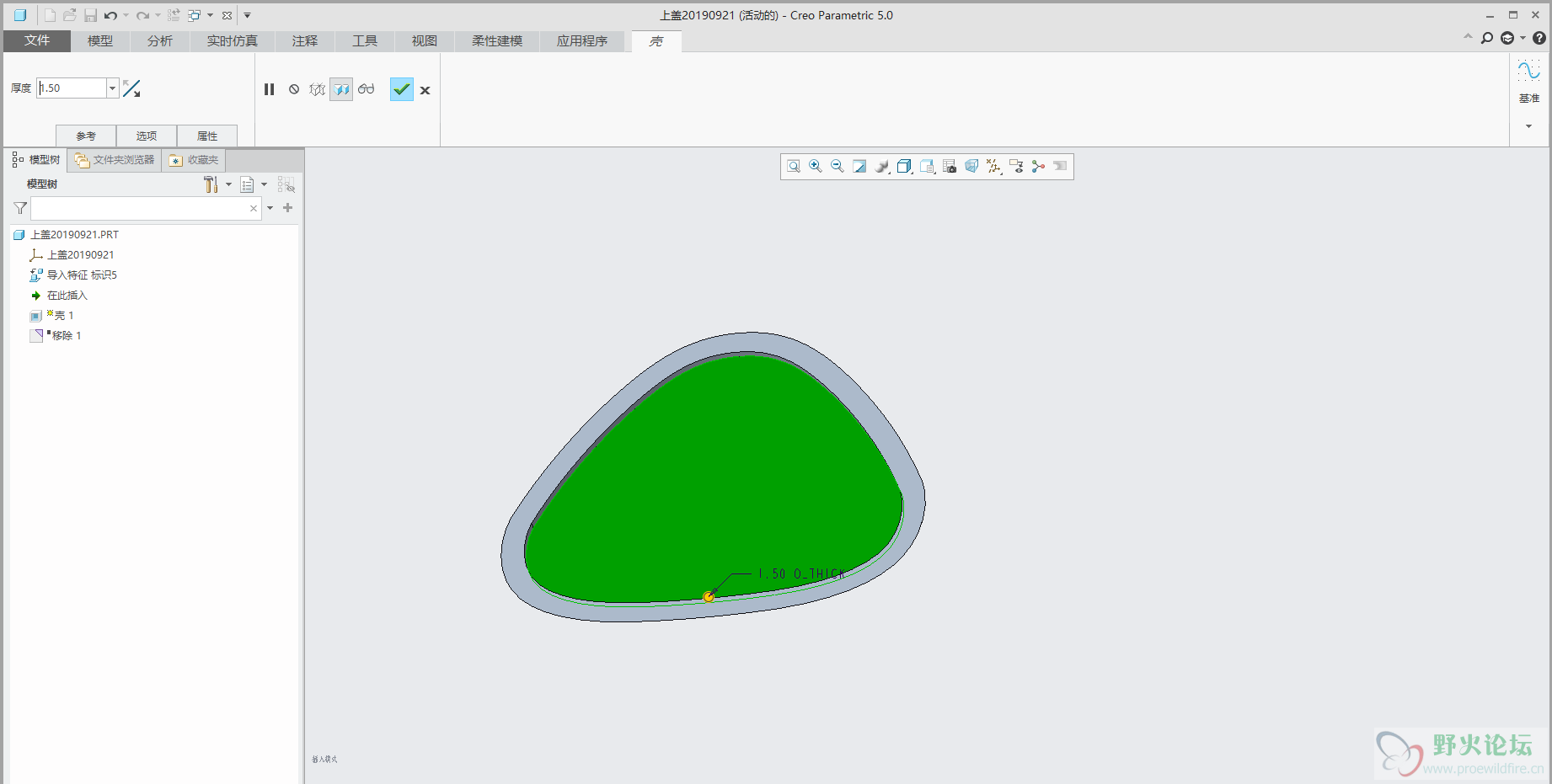Select the unattached preview icon

[318, 89]
